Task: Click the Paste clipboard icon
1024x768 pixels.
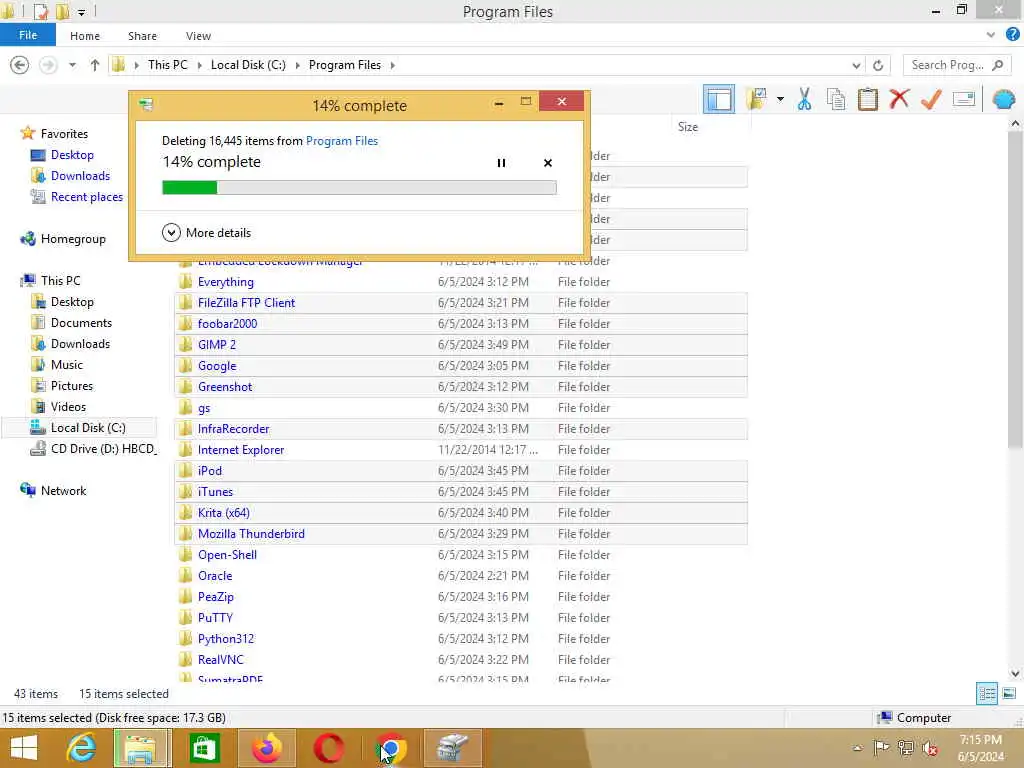Action: click(x=867, y=100)
